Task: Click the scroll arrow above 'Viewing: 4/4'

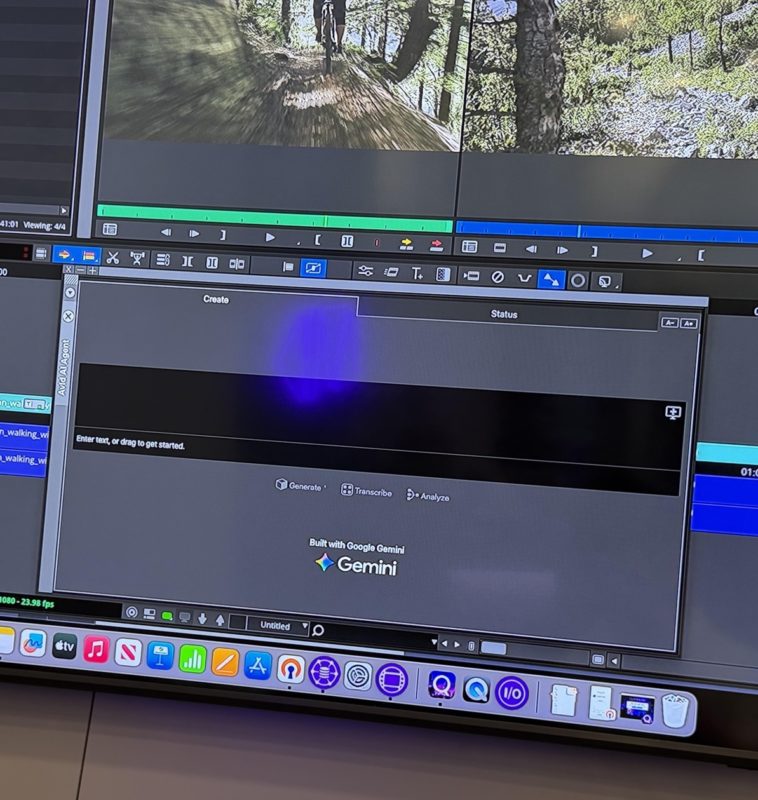Action: pyautogui.click(x=63, y=210)
